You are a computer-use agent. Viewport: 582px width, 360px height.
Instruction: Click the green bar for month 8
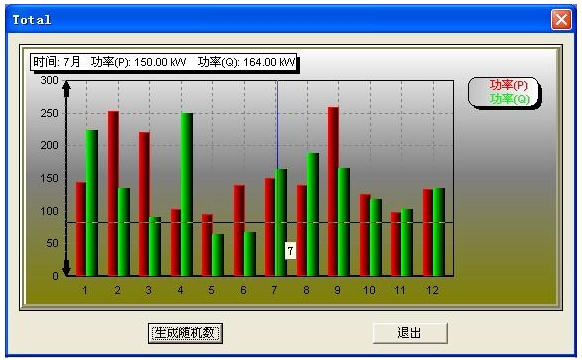click(x=313, y=215)
